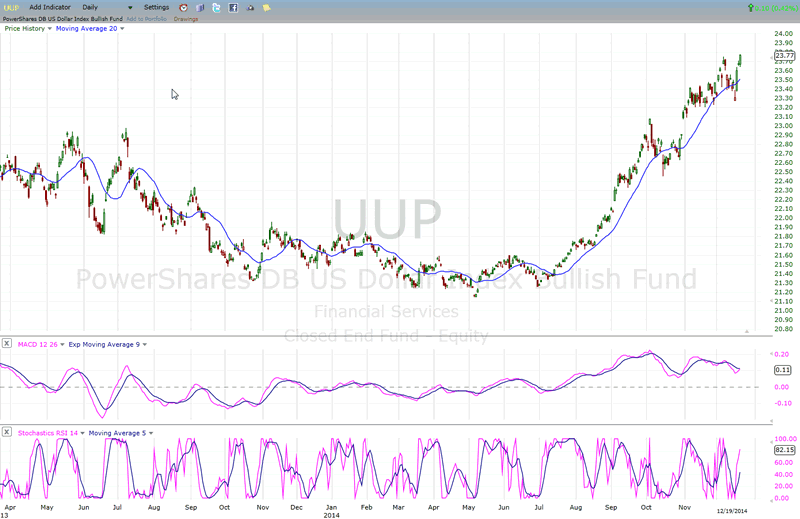This screenshot has width=800, height=519.
Task: Click the Stochastics value tag 82.15
Action: tap(784, 450)
